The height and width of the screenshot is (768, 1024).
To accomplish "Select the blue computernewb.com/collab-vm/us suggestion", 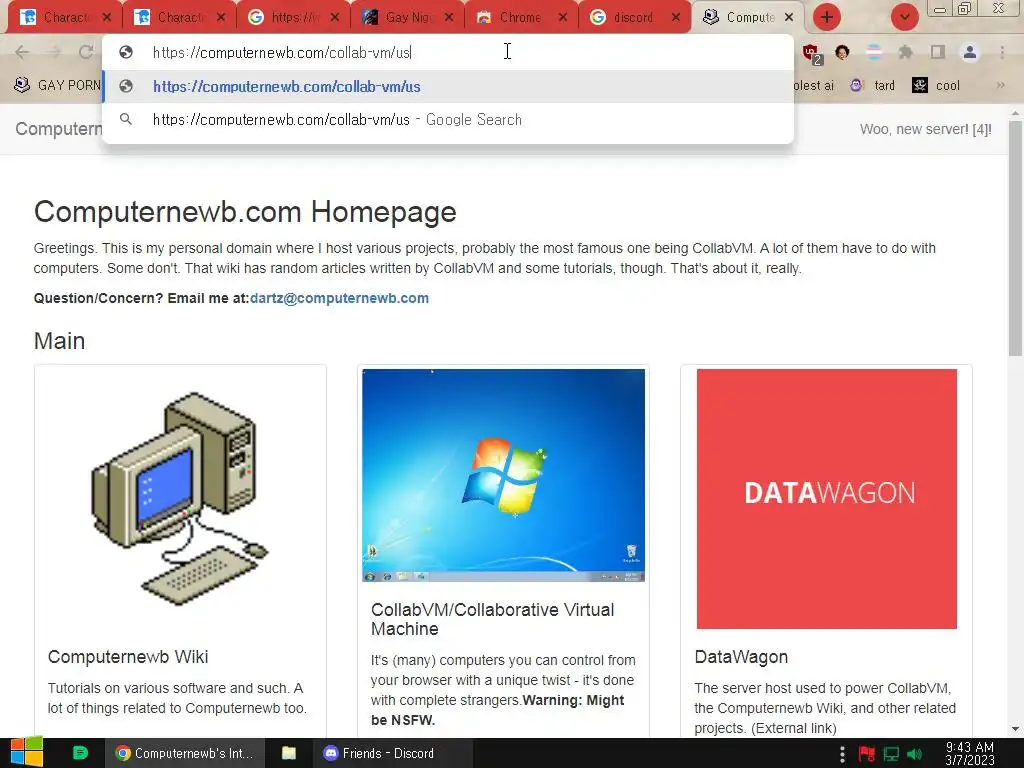I will [x=448, y=86].
